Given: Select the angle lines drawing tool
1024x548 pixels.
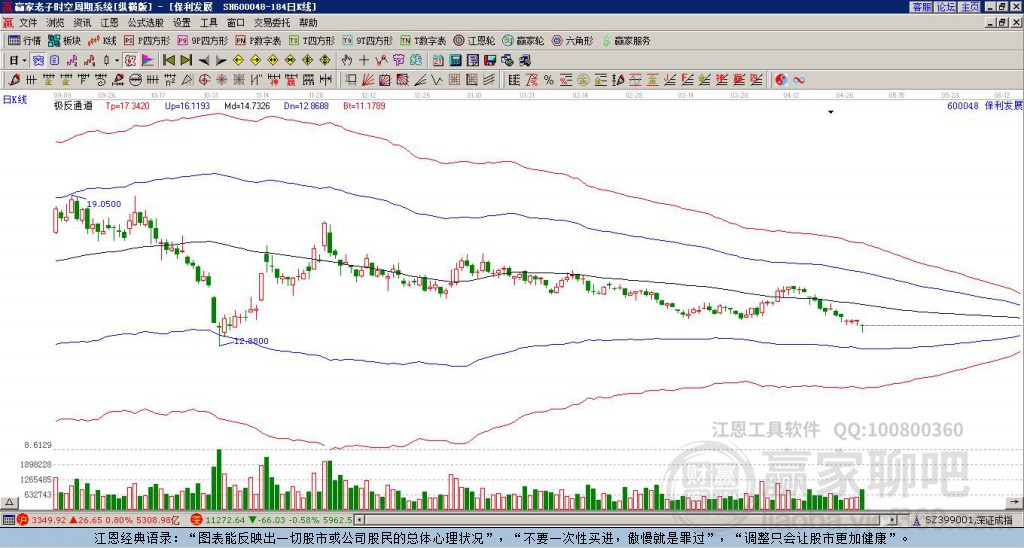Looking at the screenshot, I should click(420, 80).
